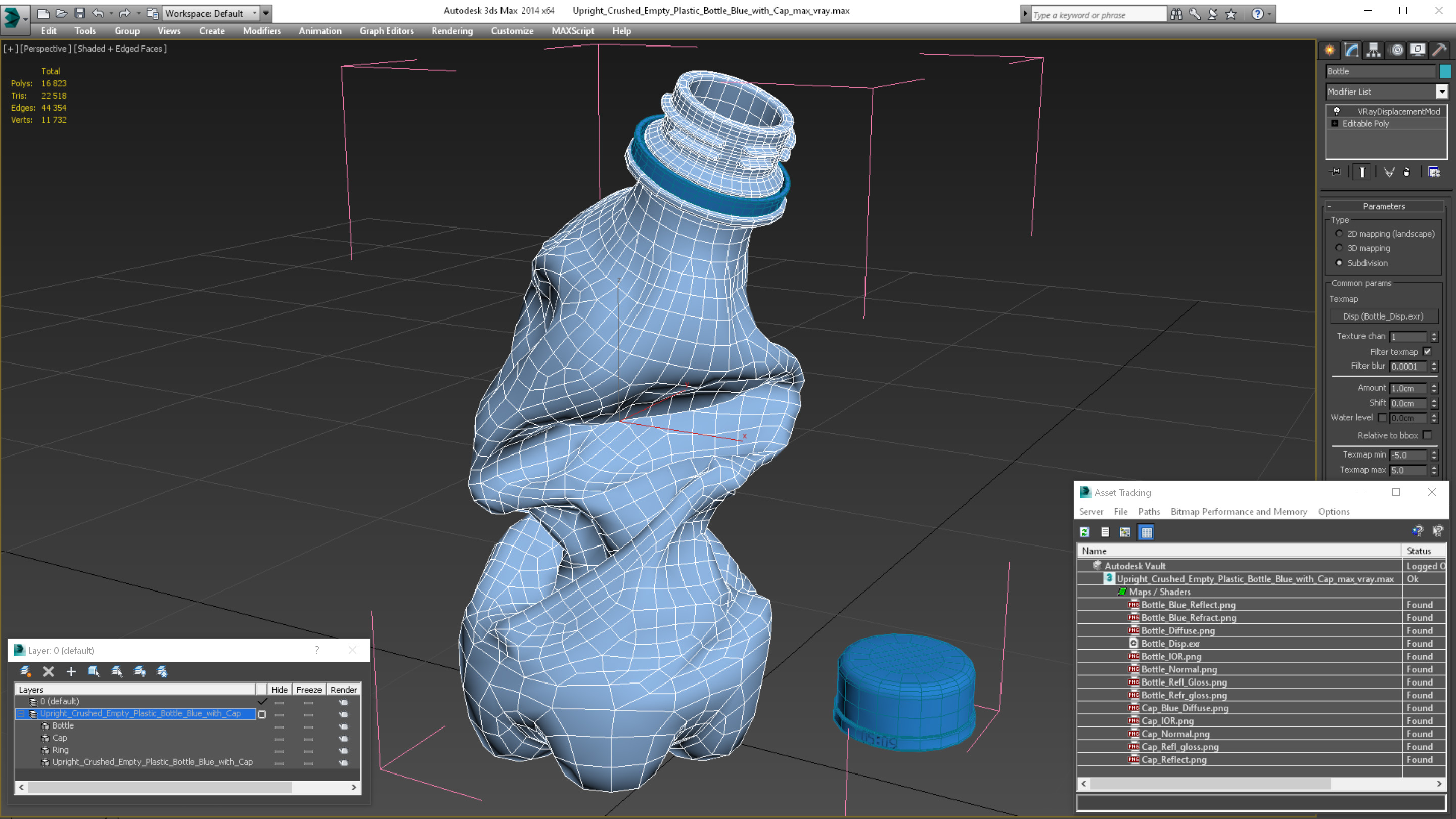Viewport: 1456px width, 819px height.
Task: Open the Workspace Default dropdown
Action: 254,13
